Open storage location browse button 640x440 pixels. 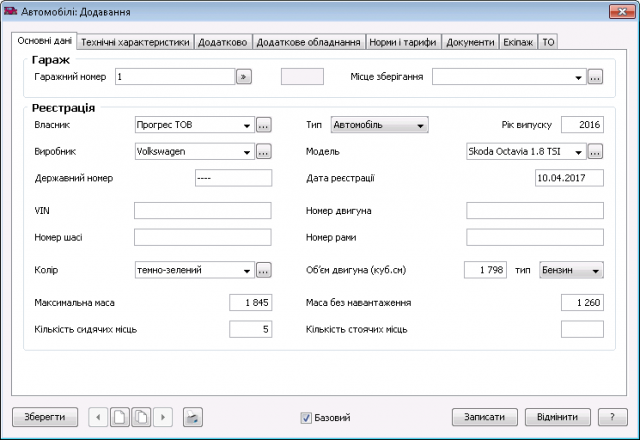point(595,76)
